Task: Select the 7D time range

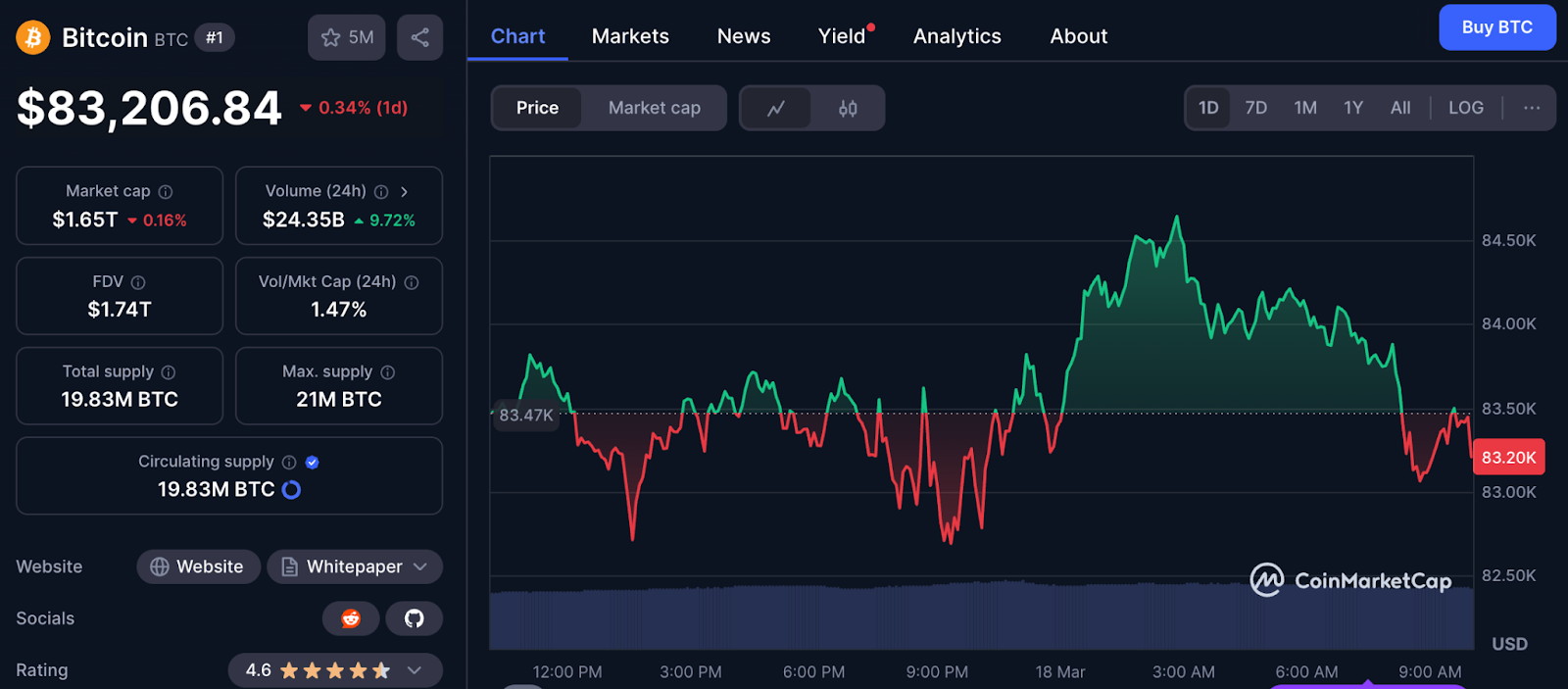Action: click(1255, 108)
